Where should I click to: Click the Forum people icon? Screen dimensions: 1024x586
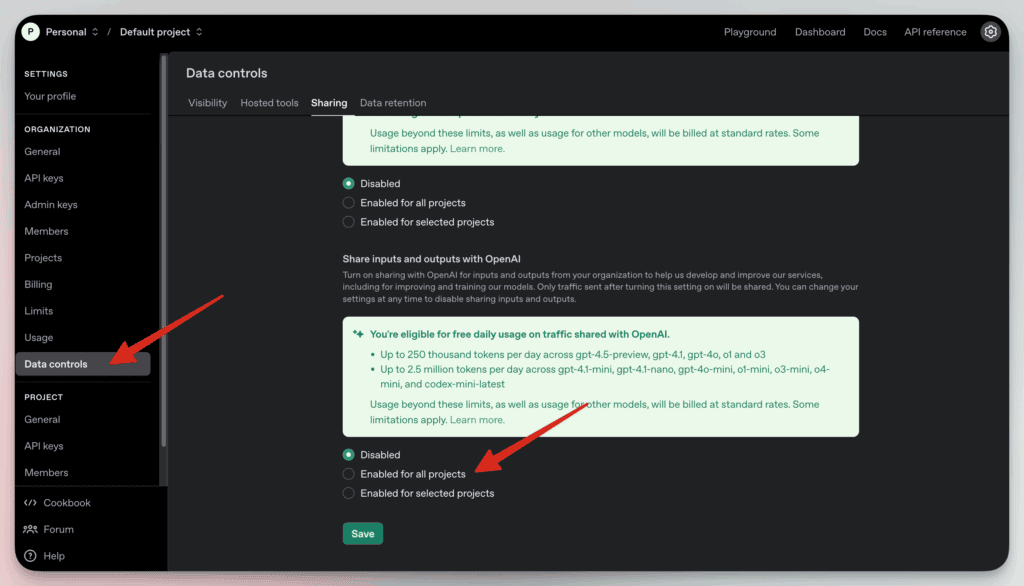pyautogui.click(x=30, y=529)
